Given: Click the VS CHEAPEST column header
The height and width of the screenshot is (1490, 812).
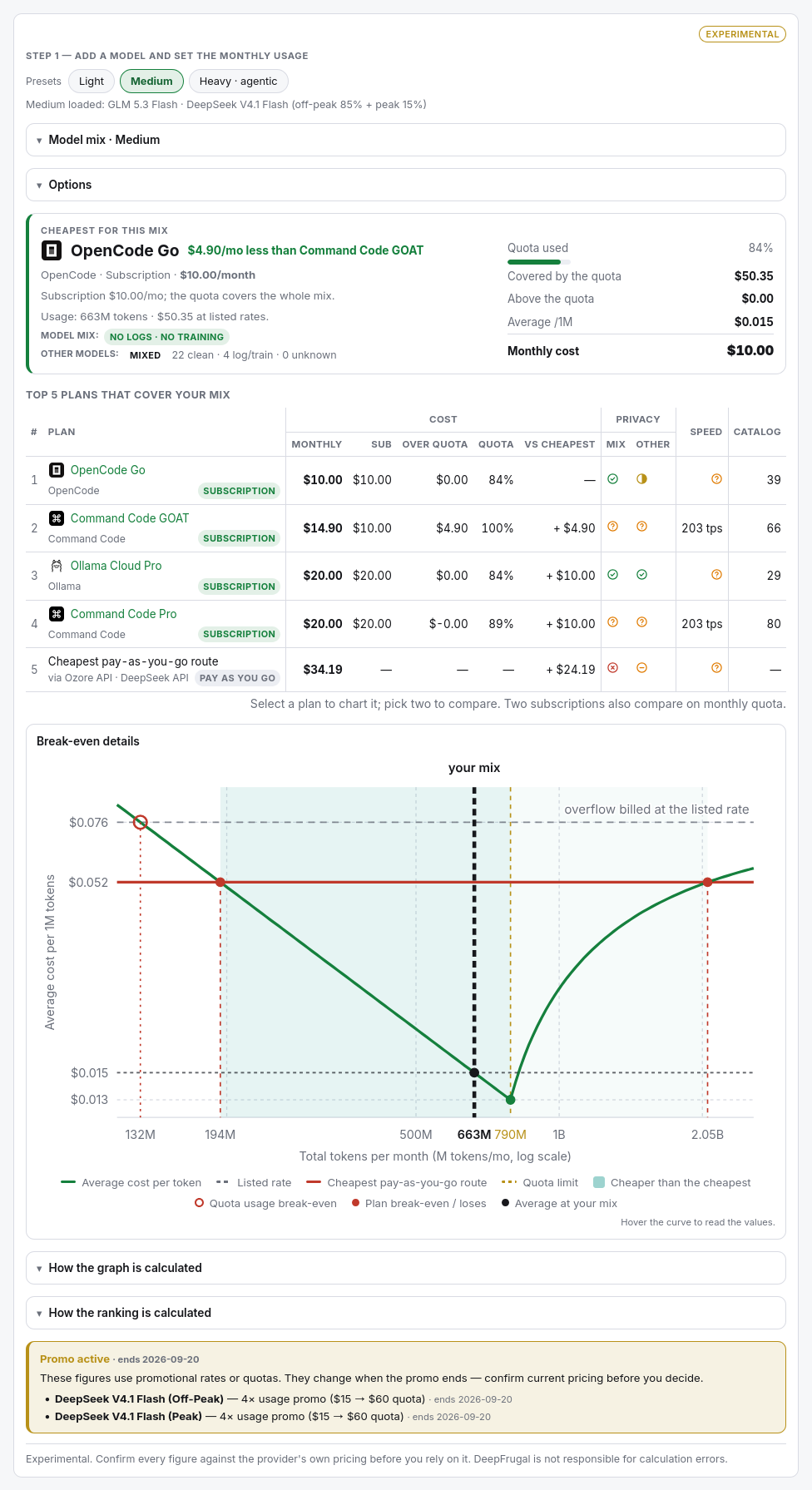Looking at the screenshot, I should pos(560,444).
